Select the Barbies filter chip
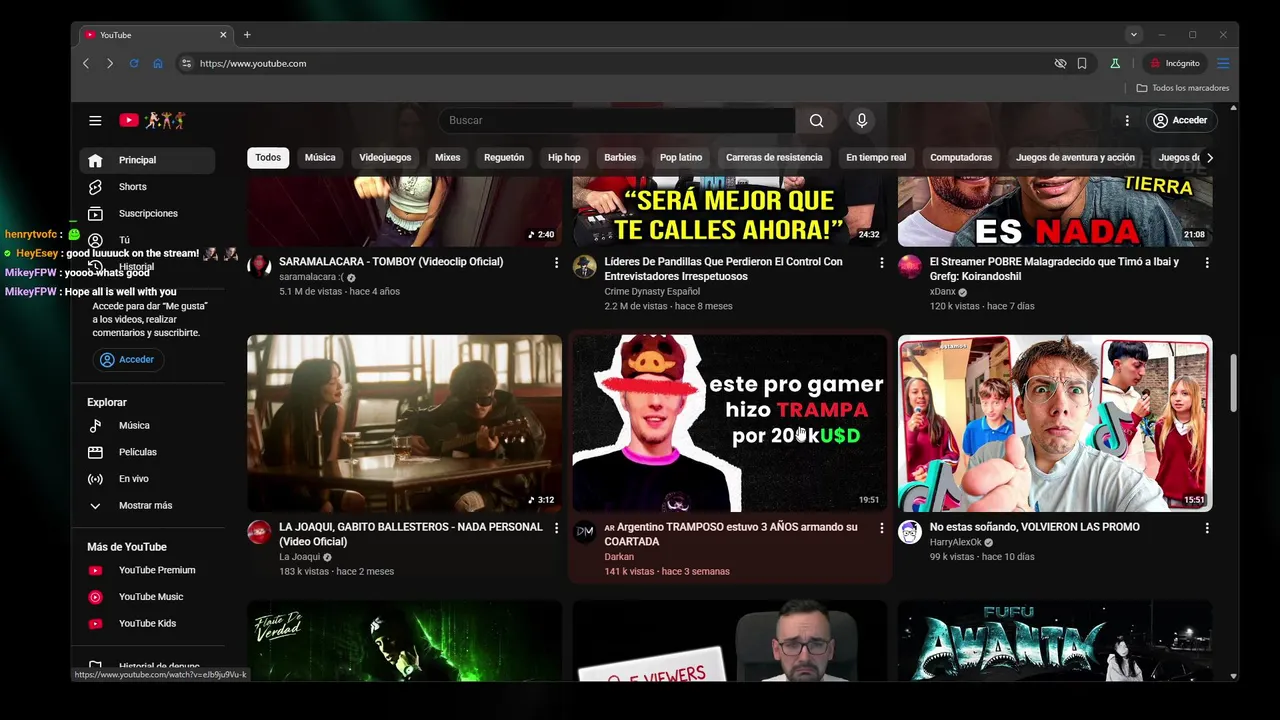Screen dimensions: 1280x720 (620, 157)
